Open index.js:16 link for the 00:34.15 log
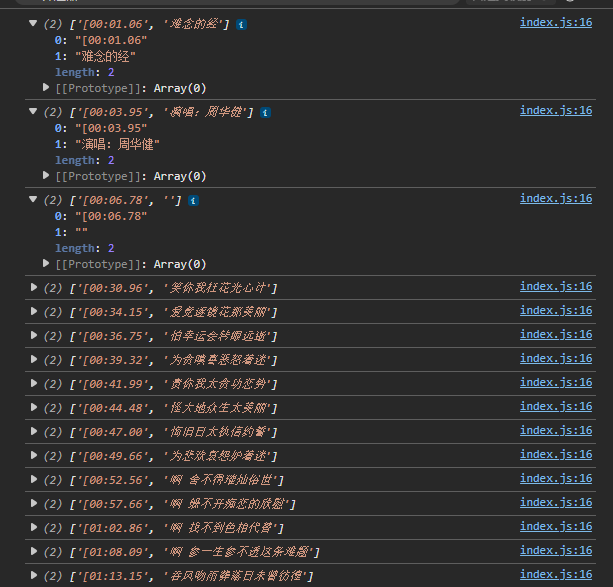 tap(556, 311)
